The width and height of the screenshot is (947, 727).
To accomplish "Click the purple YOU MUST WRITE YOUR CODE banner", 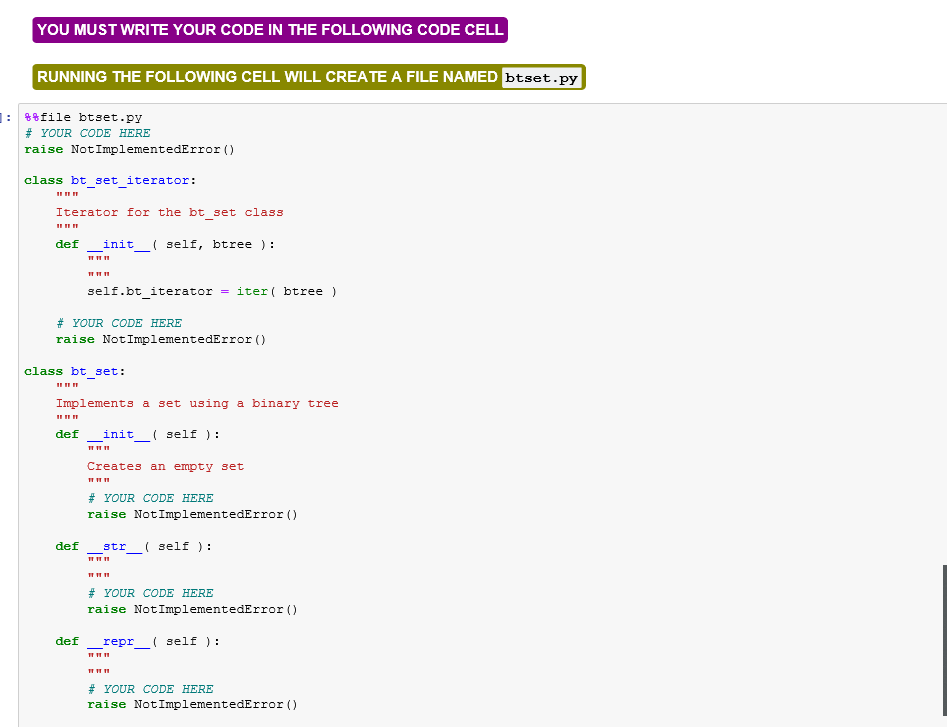I will [x=270, y=30].
